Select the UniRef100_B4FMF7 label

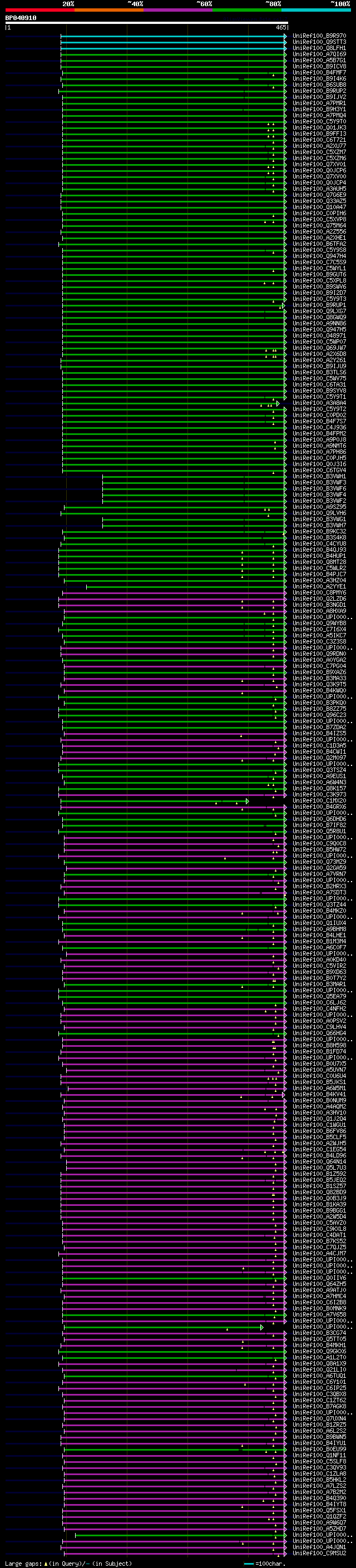[319, 72]
